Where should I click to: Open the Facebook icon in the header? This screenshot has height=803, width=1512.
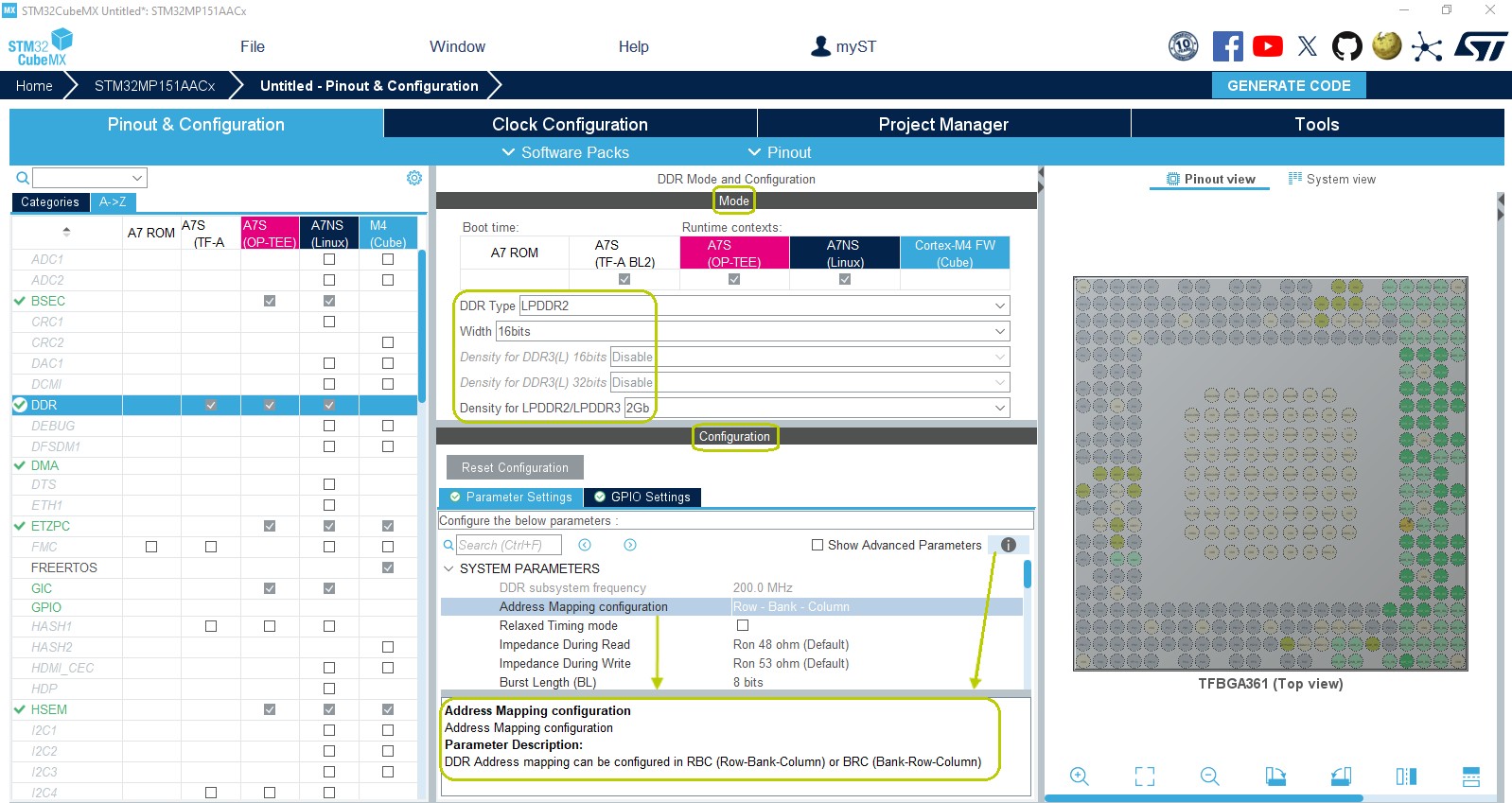pyautogui.click(x=1227, y=46)
